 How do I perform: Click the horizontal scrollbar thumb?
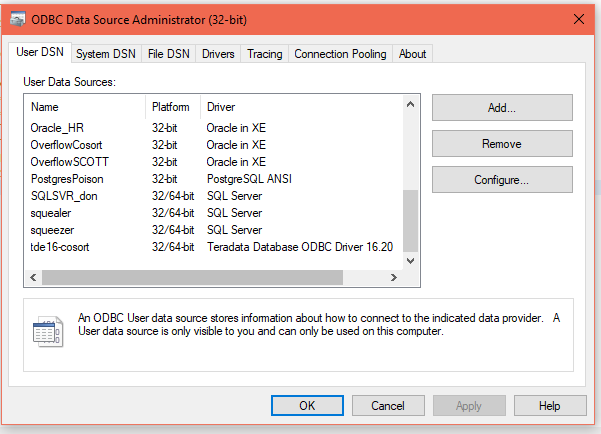coord(192,277)
